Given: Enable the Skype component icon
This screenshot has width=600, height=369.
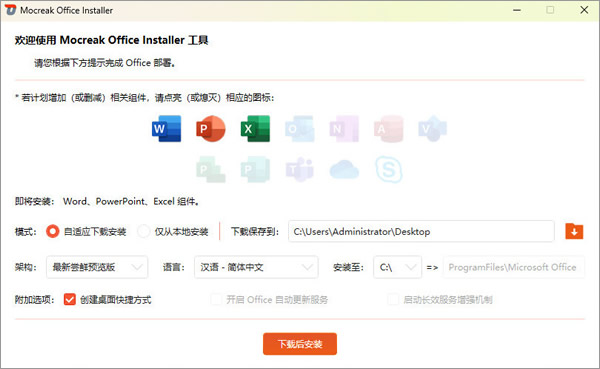Looking at the screenshot, I should (x=388, y=170).
